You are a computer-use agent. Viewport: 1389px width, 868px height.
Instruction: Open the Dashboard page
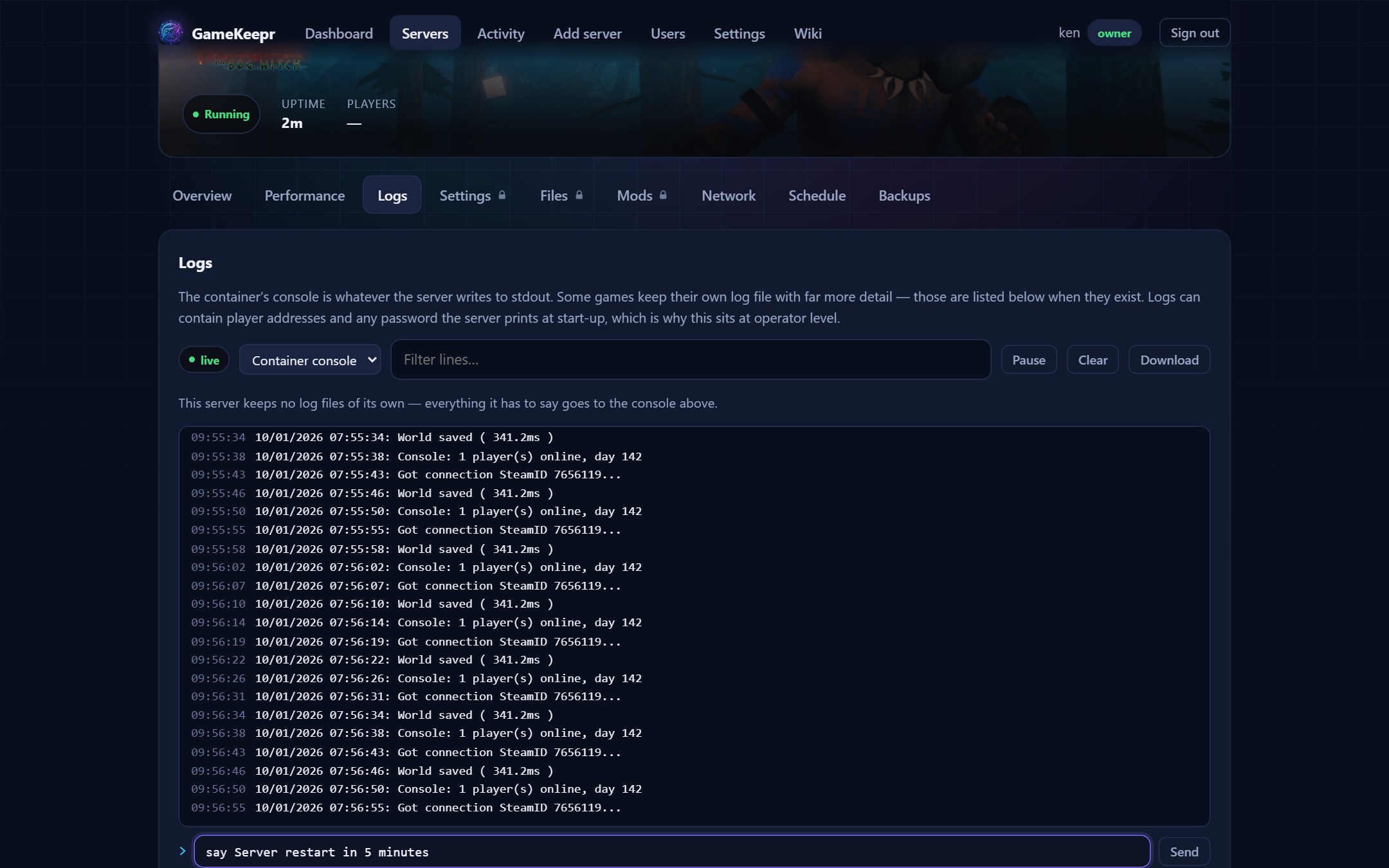339,33
